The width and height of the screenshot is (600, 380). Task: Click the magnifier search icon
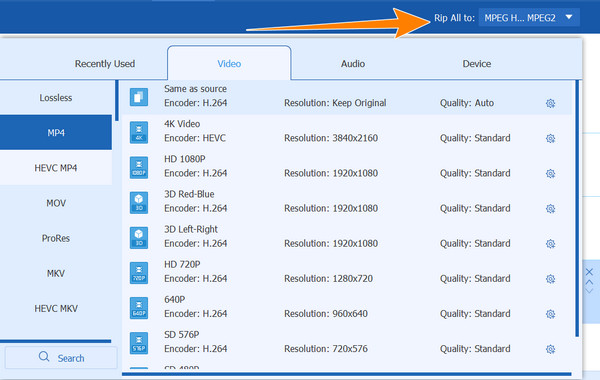(x=44, y=357)
